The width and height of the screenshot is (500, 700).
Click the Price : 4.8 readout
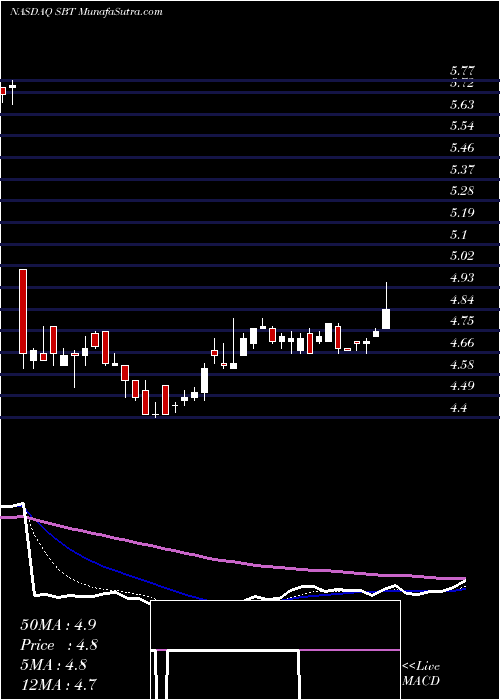[59, 645]
